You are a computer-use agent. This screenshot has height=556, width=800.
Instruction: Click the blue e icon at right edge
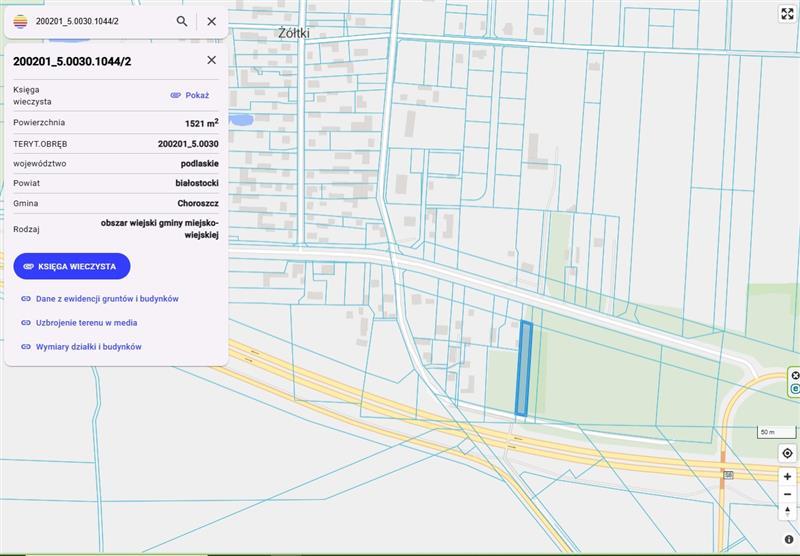(795, 389)
